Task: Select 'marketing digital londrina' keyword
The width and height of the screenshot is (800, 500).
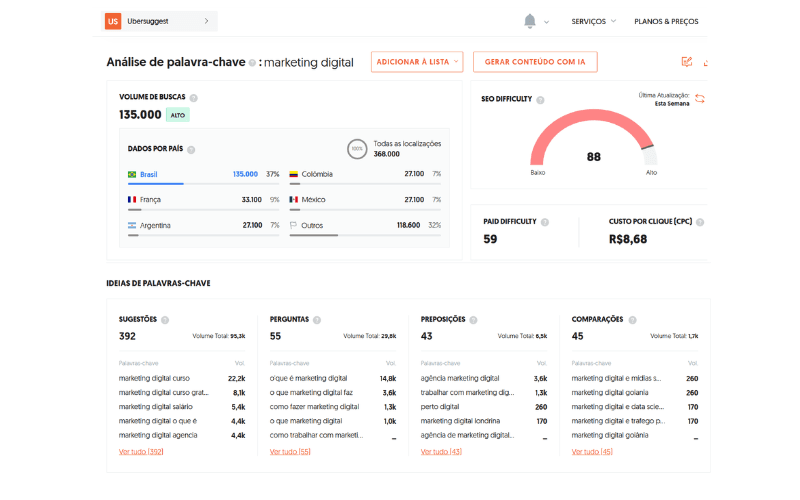Action: tap(460, 421)
